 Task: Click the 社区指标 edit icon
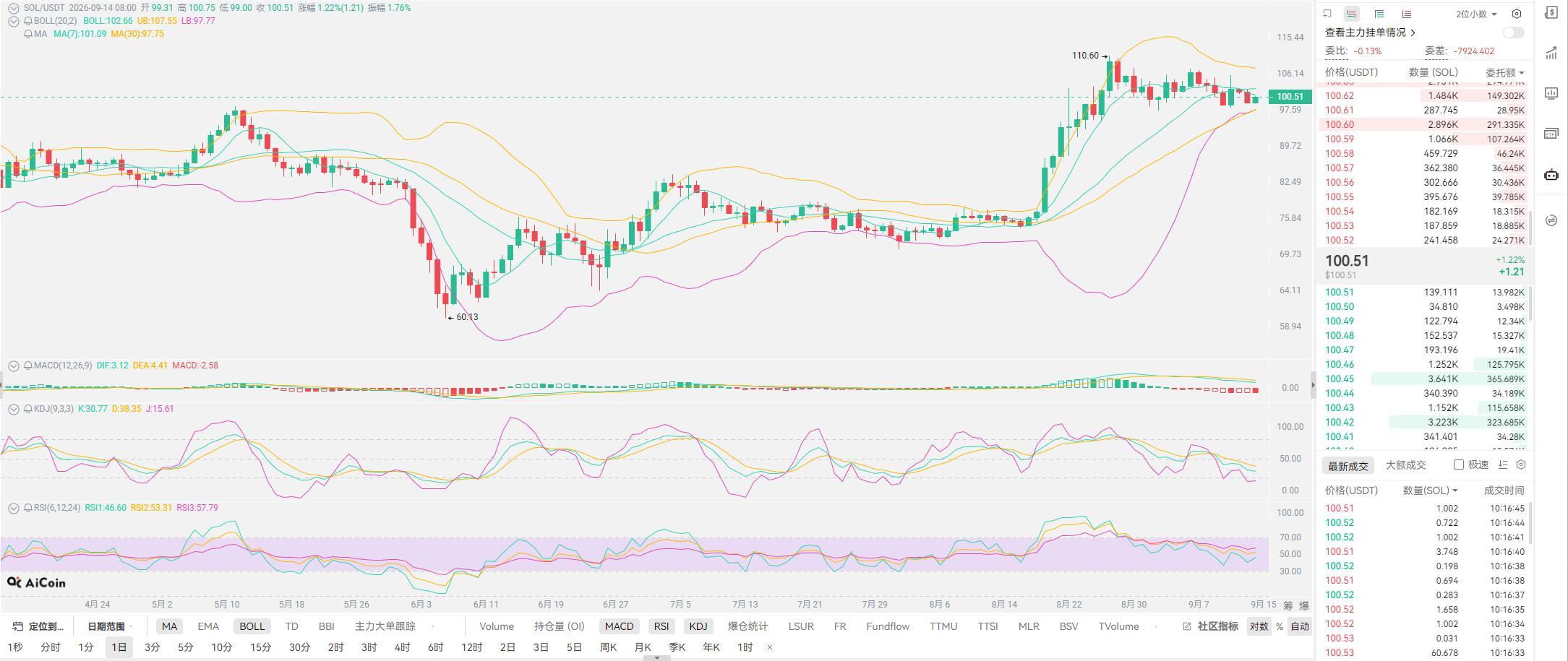point(1187,626)
